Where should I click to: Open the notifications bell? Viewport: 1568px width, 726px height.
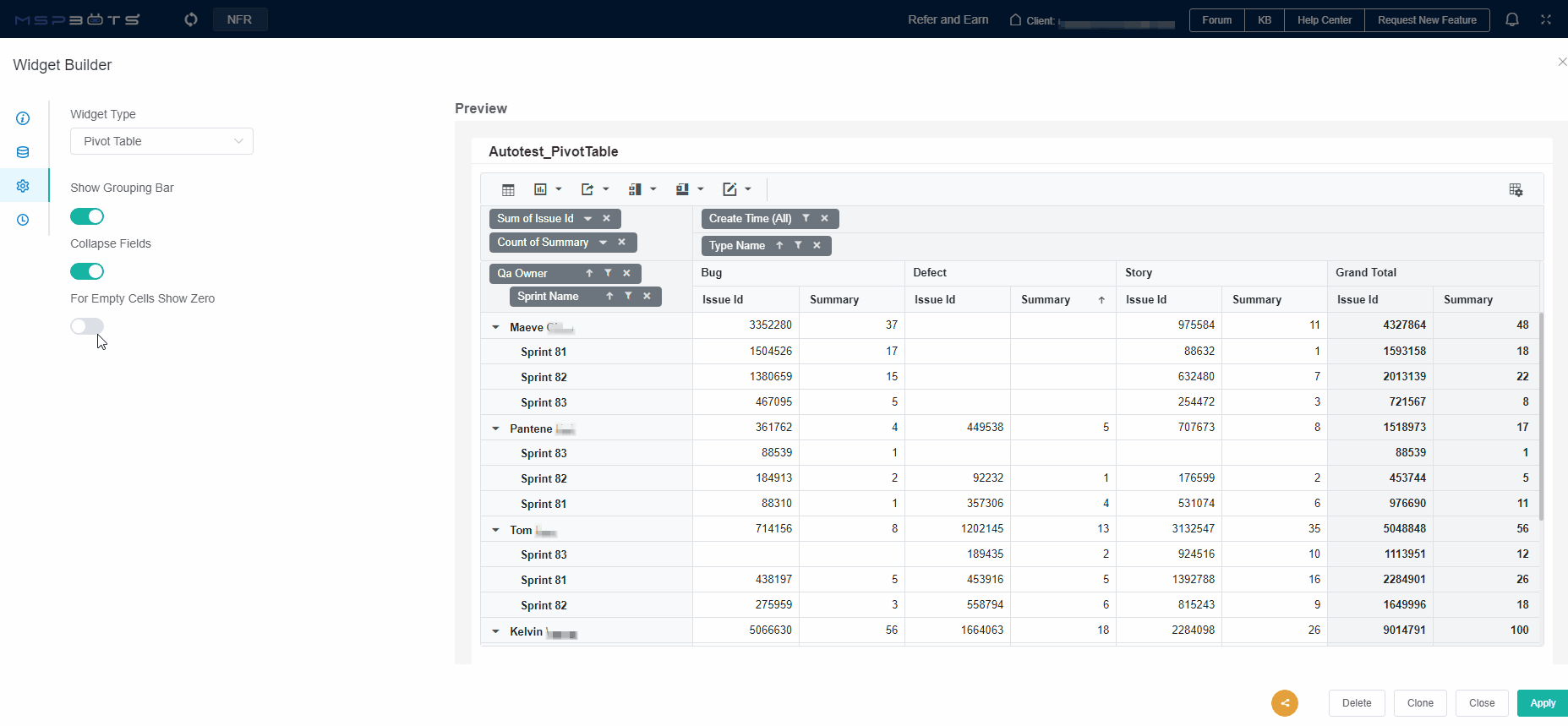1512,19
